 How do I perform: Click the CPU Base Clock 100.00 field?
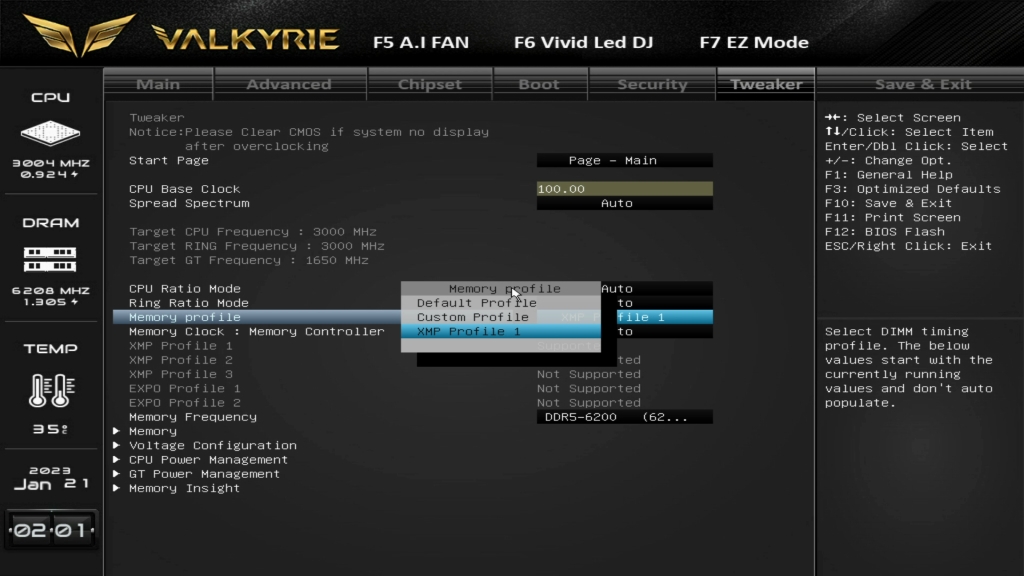(x=624, y=189)
